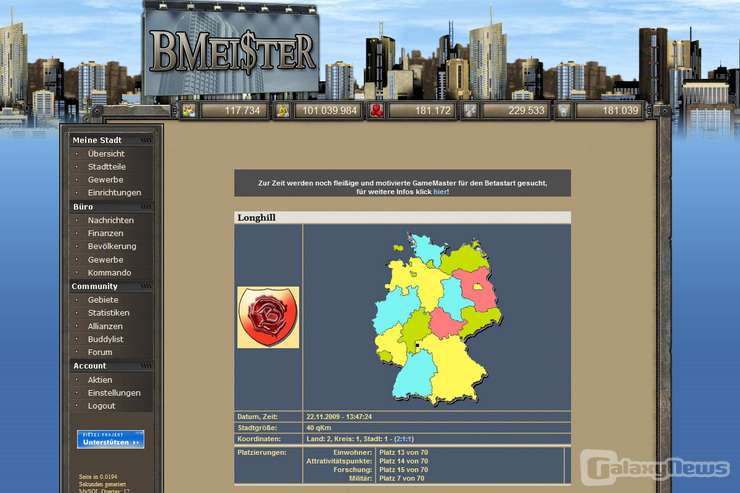Open Finanzen menu entry
Screen dimensions: 740x493
[x=105, y=234]
